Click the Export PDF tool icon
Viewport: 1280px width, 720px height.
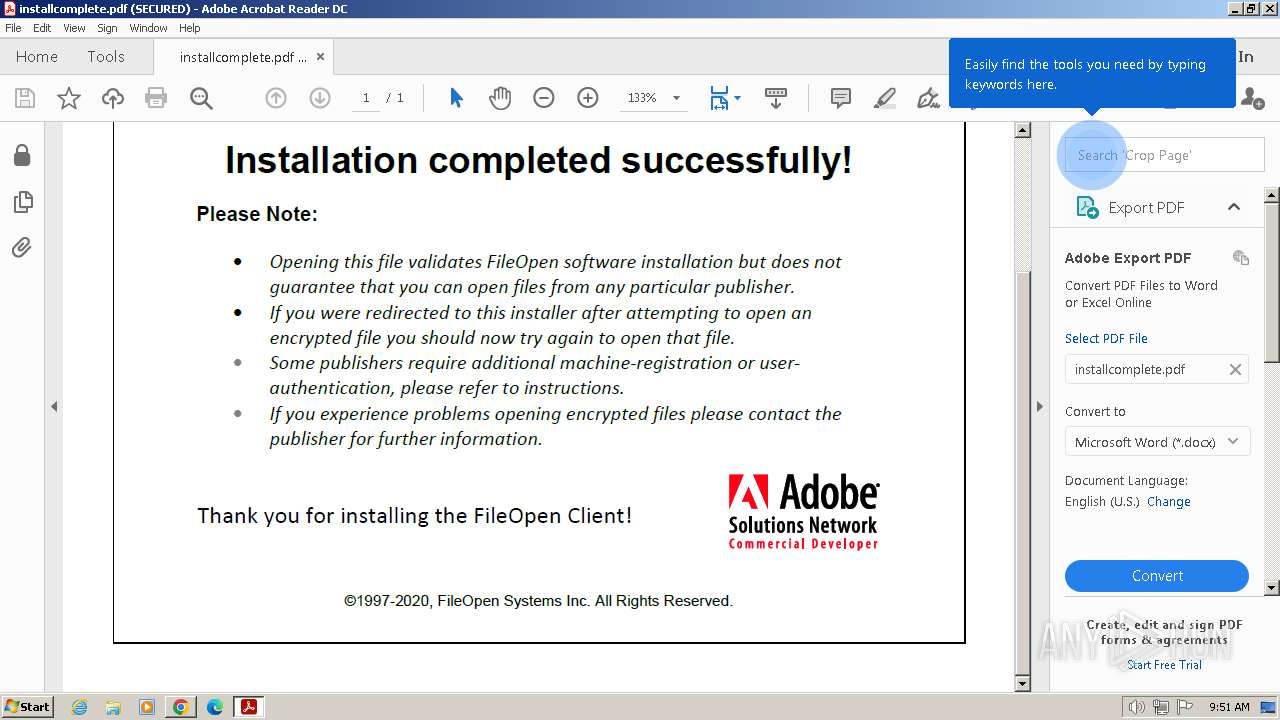1087,207
